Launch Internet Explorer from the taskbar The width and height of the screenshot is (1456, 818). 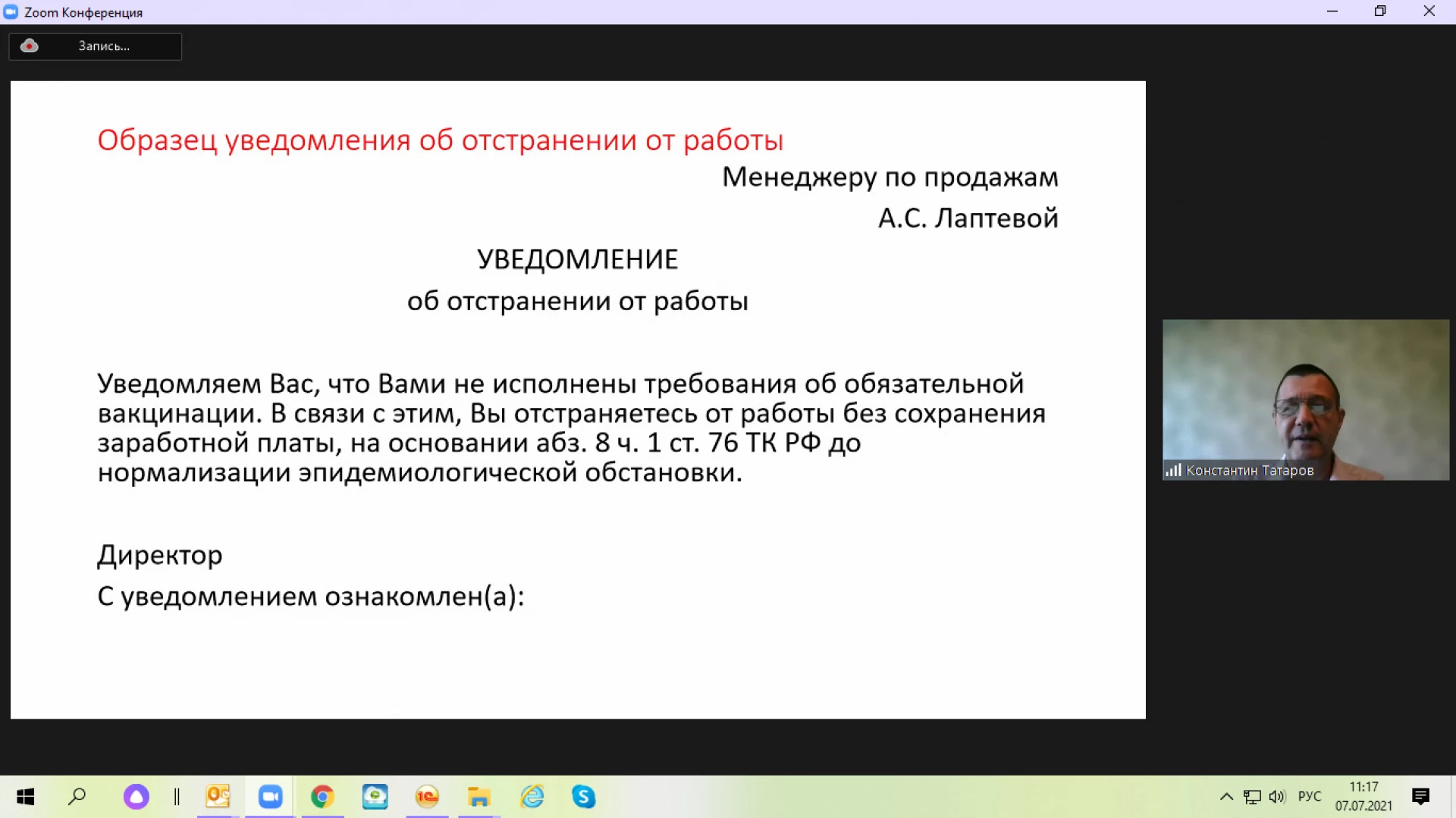click(x=532, y=797)
